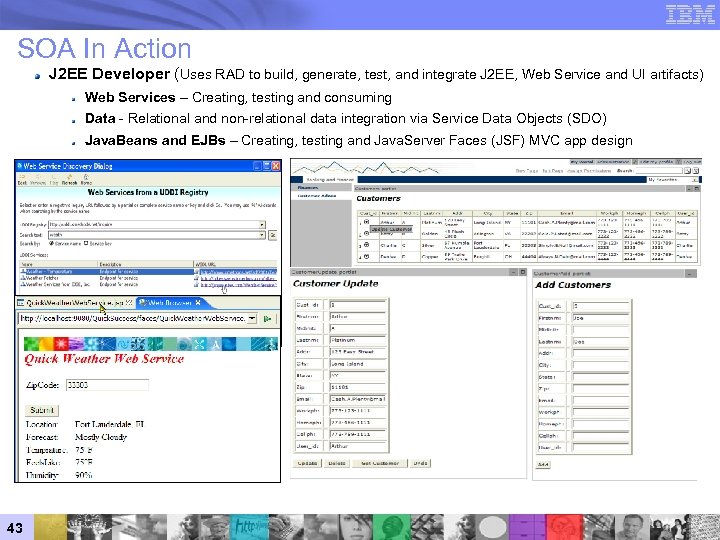Click the rightmost icon beside the portal Search field
Screen dimensions: 720x540
[x=695, y=171]
